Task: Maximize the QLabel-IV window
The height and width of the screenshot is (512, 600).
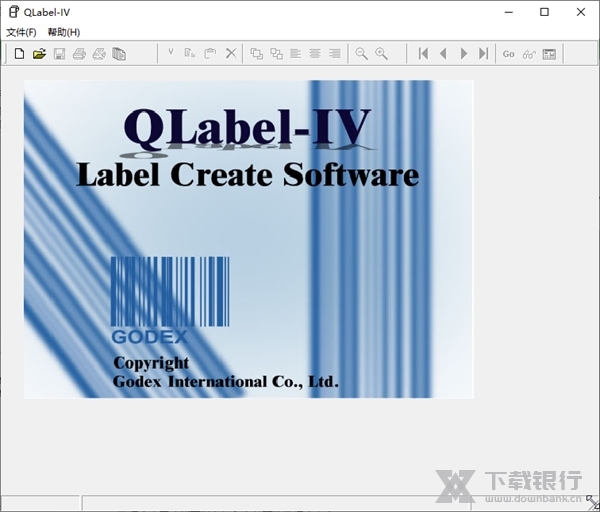Action: tap(544, 12)
